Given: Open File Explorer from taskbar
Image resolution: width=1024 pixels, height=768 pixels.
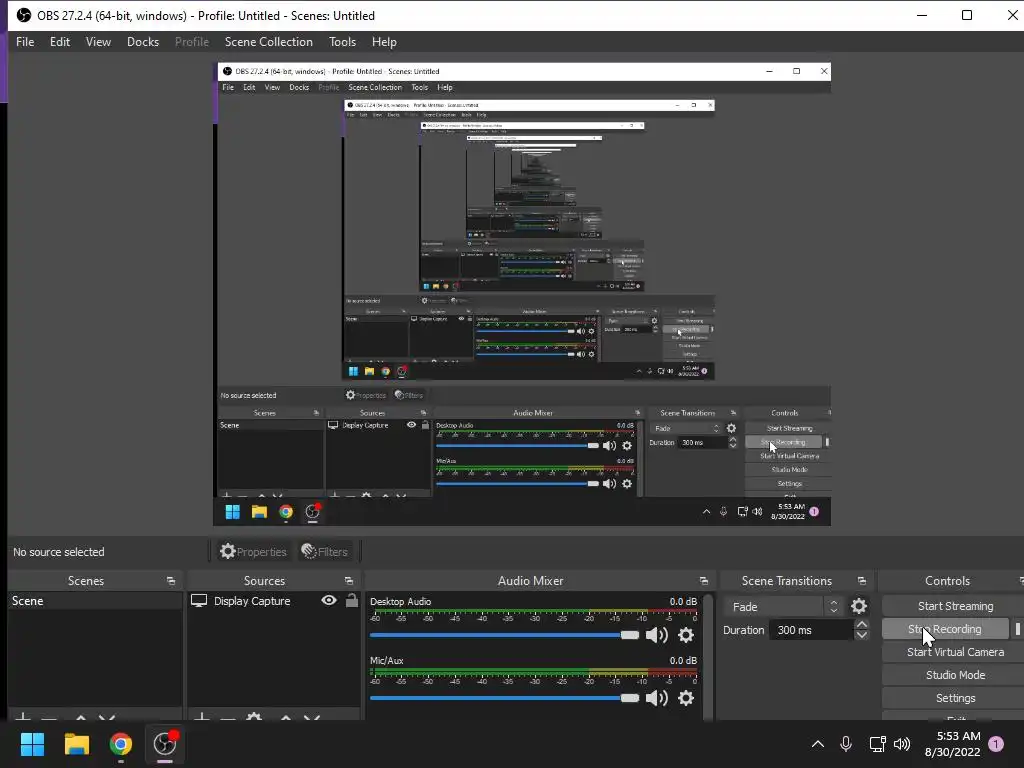Looking at the screenshot, I should pyautogui.click(x=76, y=744).
